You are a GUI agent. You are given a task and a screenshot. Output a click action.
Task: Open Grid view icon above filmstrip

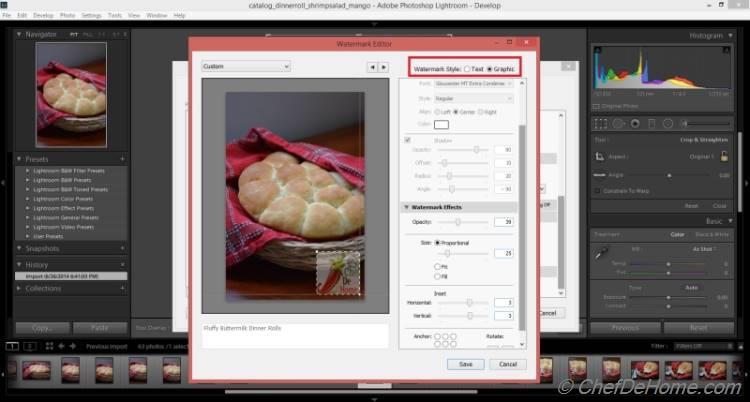click(x=49, y=346)
